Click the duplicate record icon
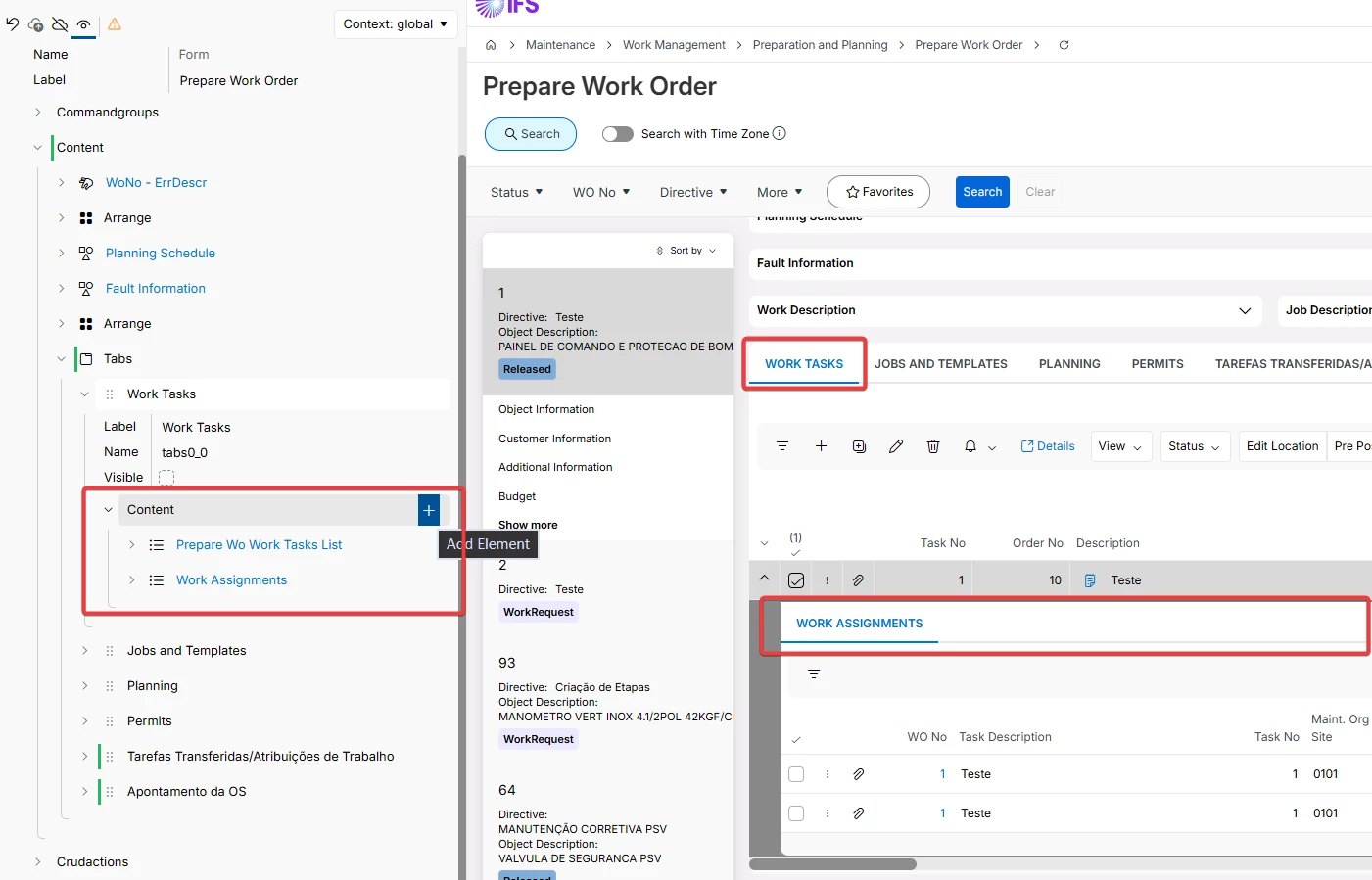The height and width of the screenshot is (880, 1372). (x=859, y=446)
